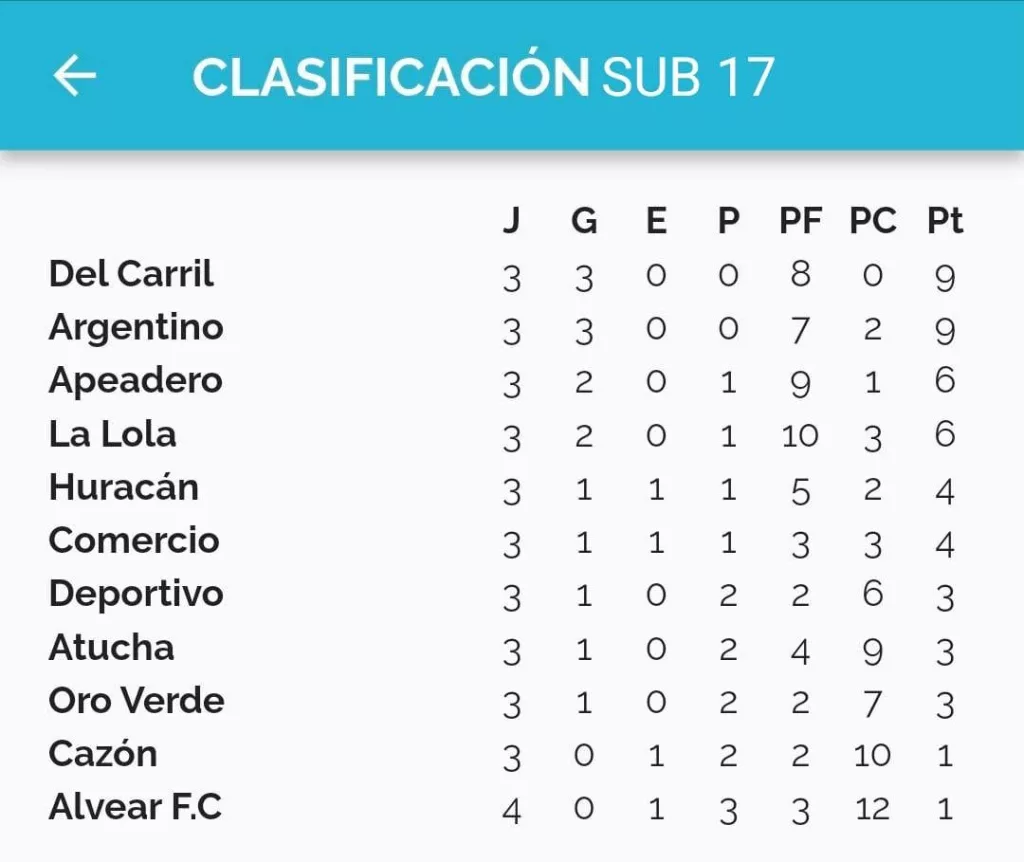Click the G column header
1024x862 pixels.
coord(584,220)
